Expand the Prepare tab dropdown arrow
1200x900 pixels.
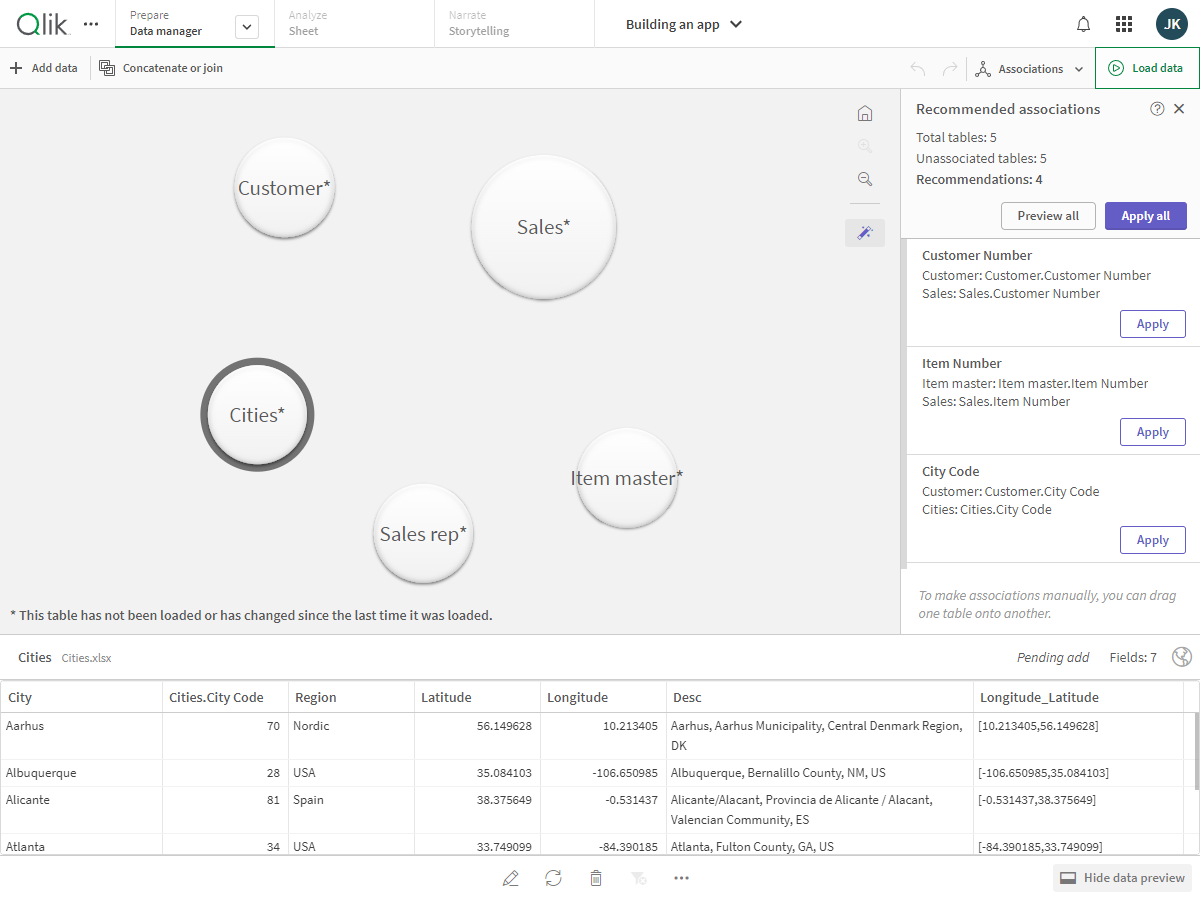pos(247,27)
